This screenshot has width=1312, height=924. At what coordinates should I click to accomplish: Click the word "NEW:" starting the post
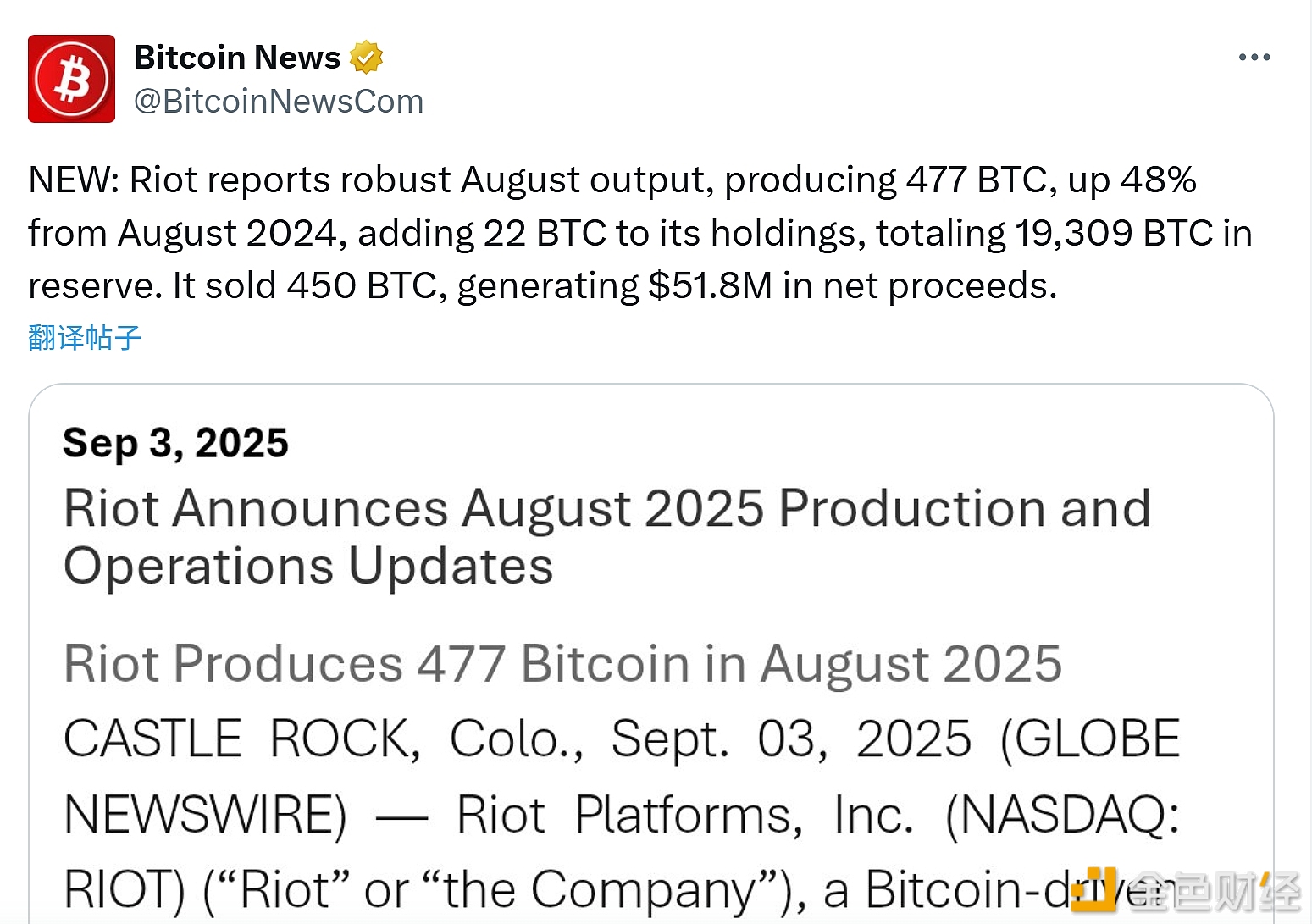pos(75,180)
